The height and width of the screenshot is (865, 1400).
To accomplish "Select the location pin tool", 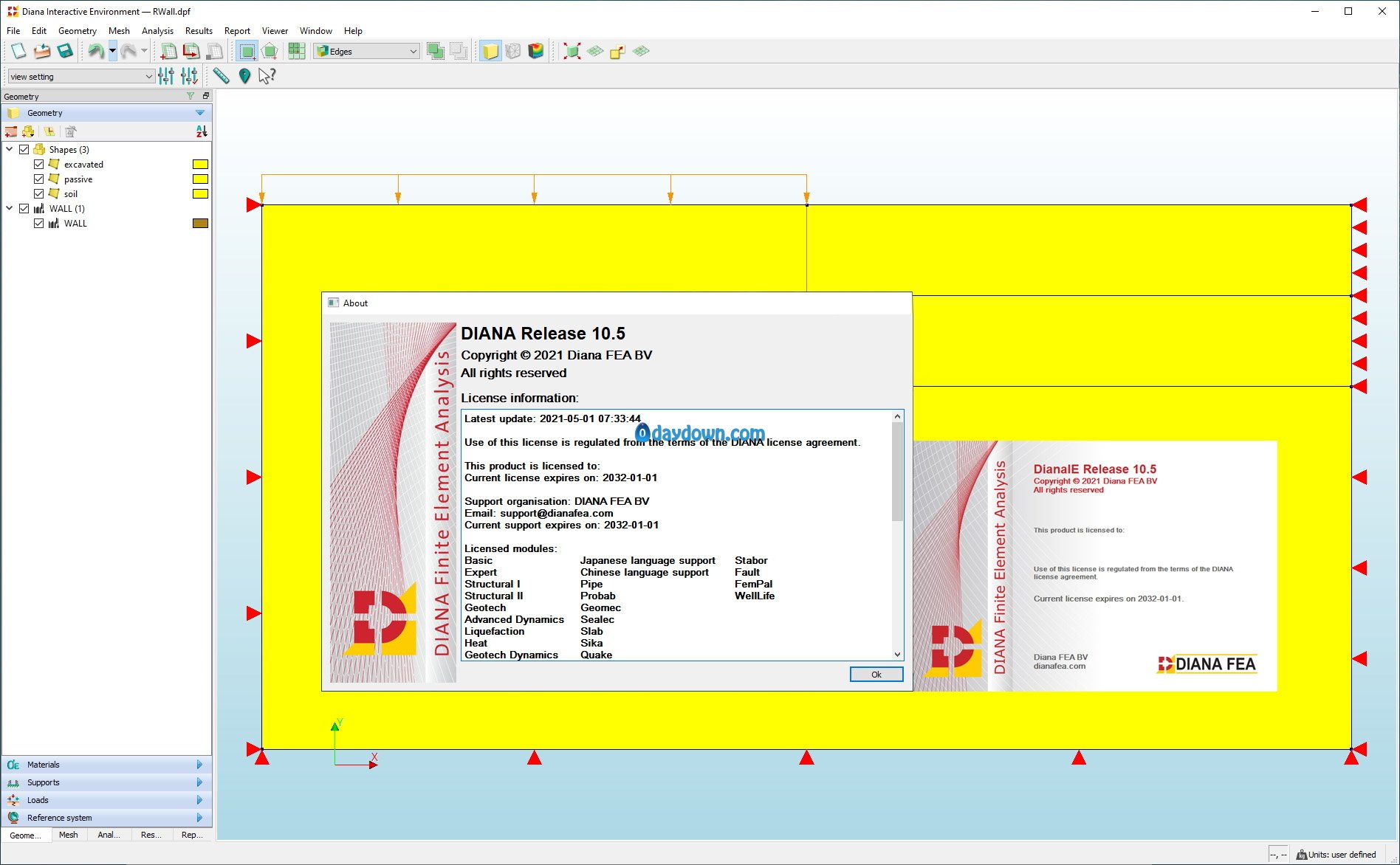I will [244, 76].
